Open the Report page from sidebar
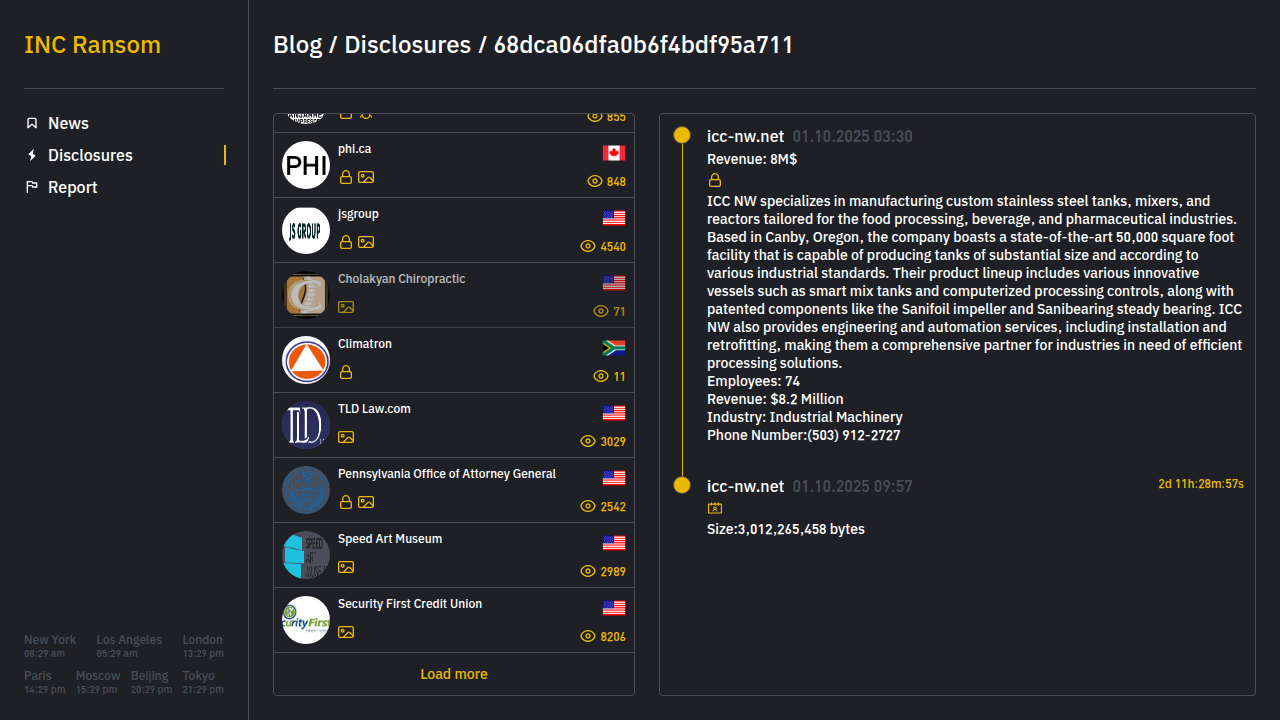The image size is (1280, 720). tap(72, 187)
